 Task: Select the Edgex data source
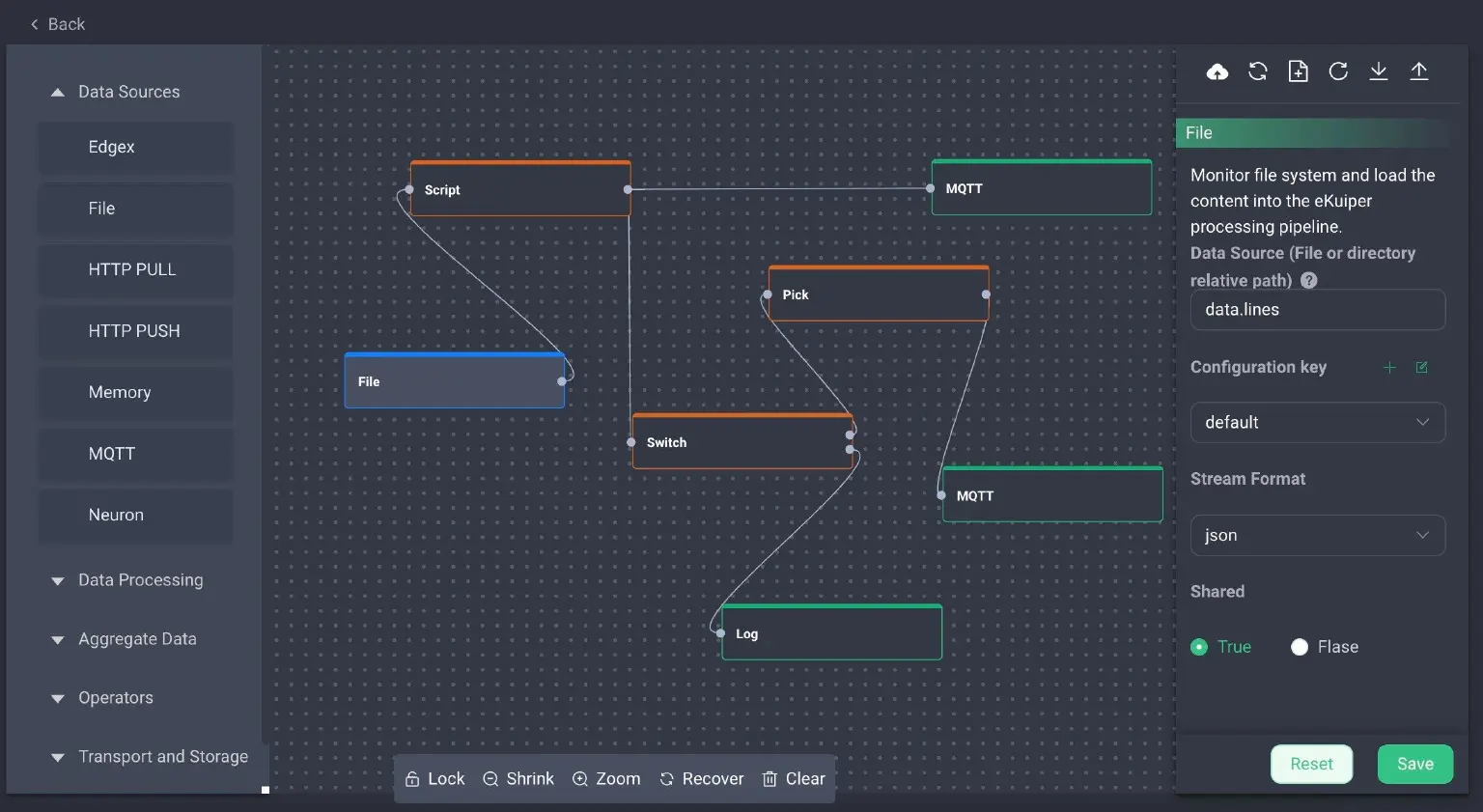tap(135, 147)
